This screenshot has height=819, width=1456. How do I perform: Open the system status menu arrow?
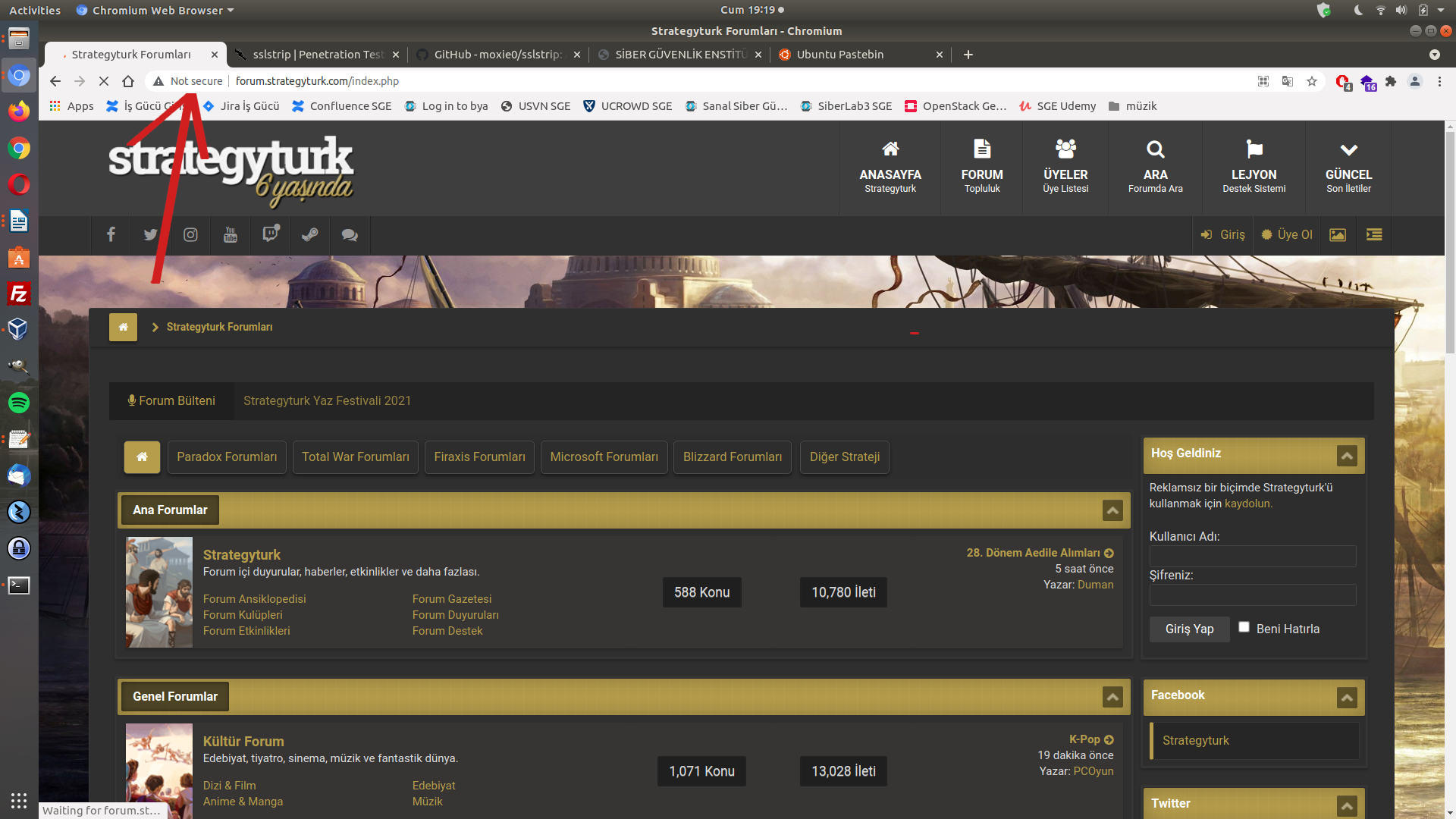tap(1441, 10)
